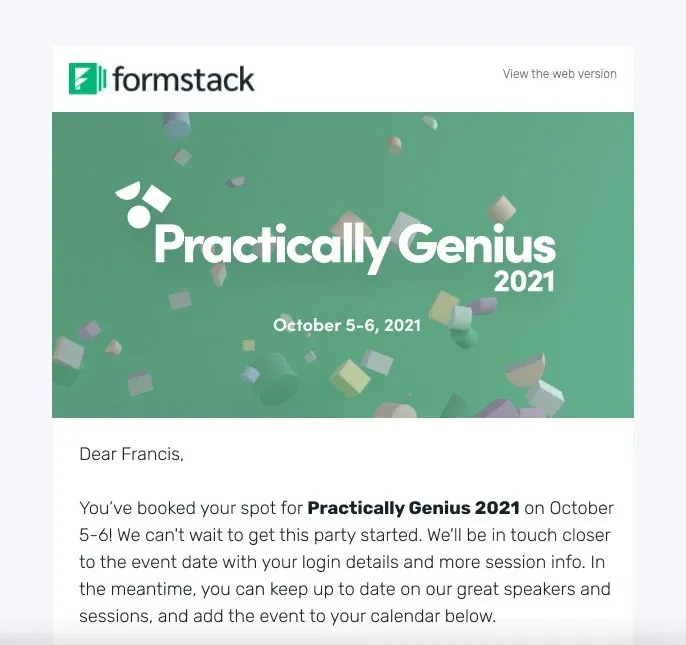Click the 'Dear Francis,' greeting line
The height and width of the screenshot is (645, 686).
(x=131, y=454)
